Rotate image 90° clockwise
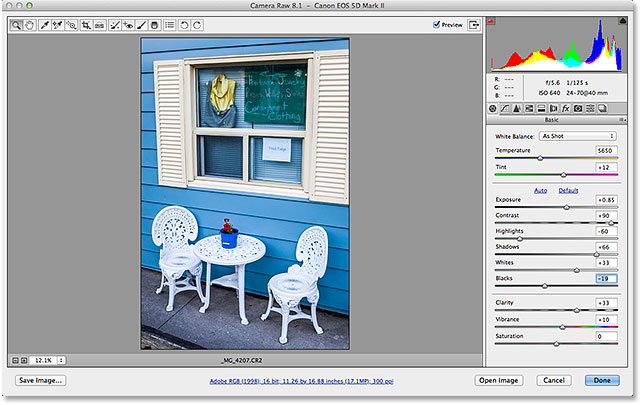This screenshot has width=640, height=405. [x=199, y=24]
